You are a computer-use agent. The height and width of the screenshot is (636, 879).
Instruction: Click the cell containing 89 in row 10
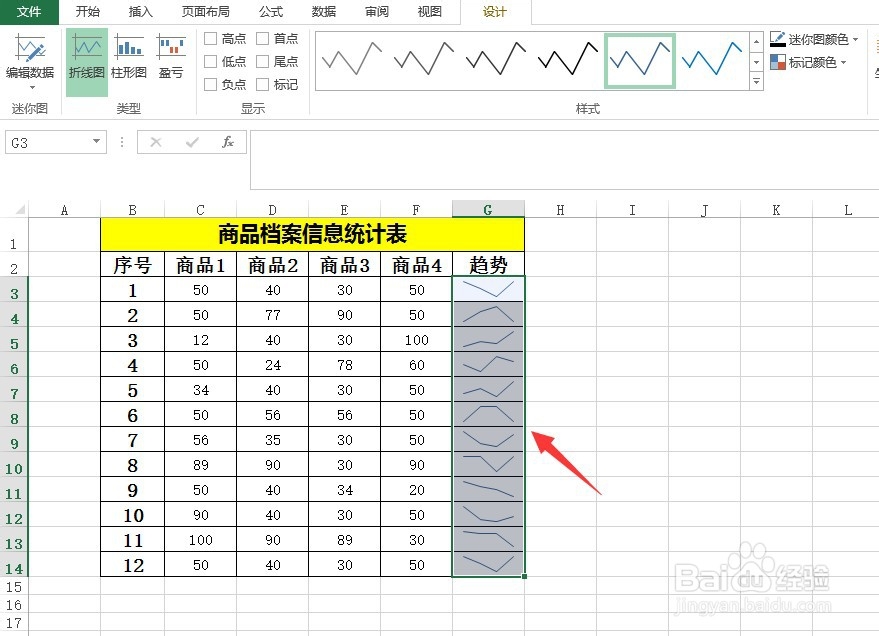pos(200,465)
